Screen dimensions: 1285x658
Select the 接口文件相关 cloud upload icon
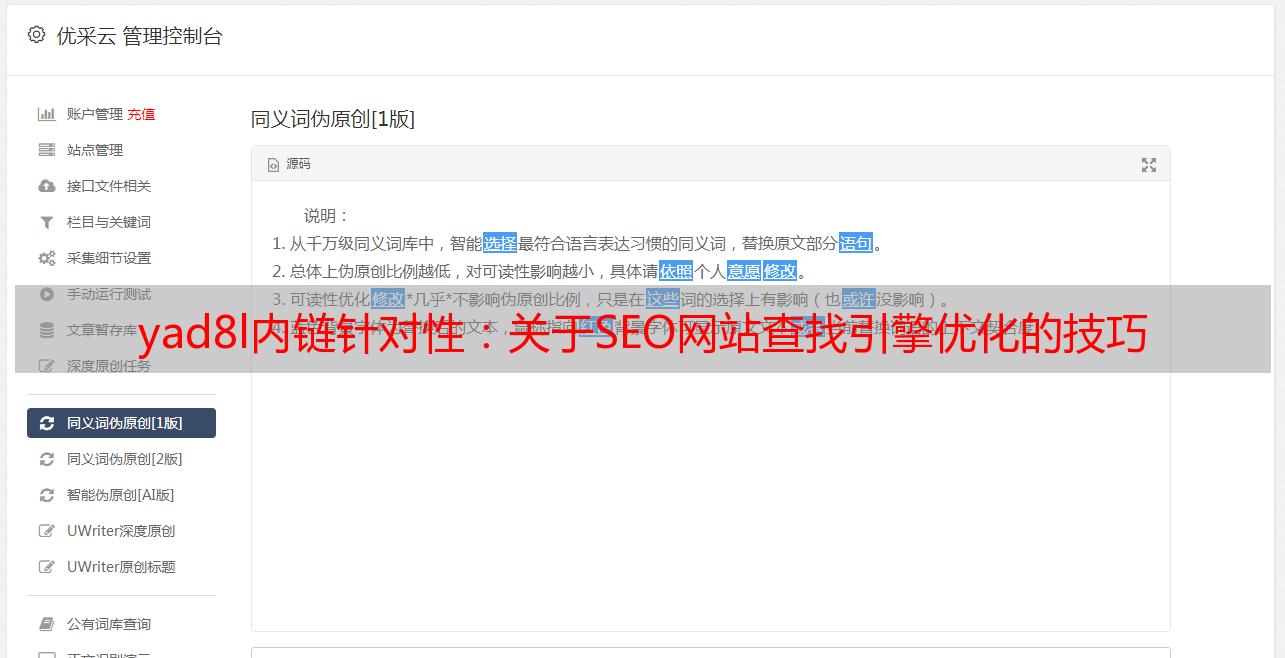(46, 186)
